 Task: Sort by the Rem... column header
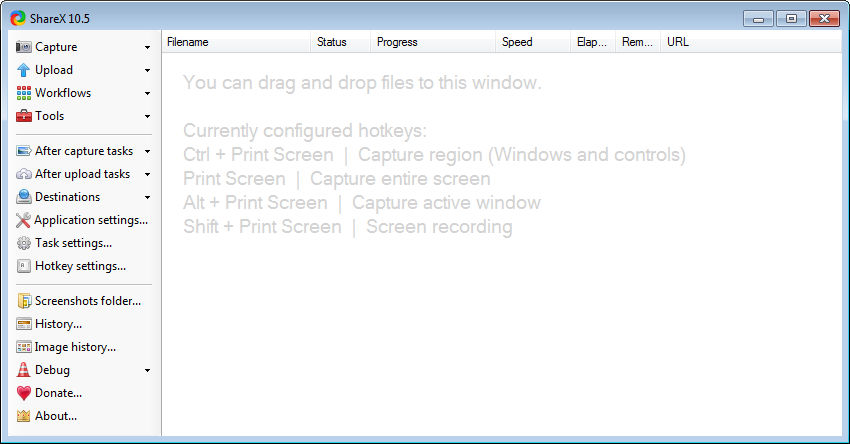point(638,42)
